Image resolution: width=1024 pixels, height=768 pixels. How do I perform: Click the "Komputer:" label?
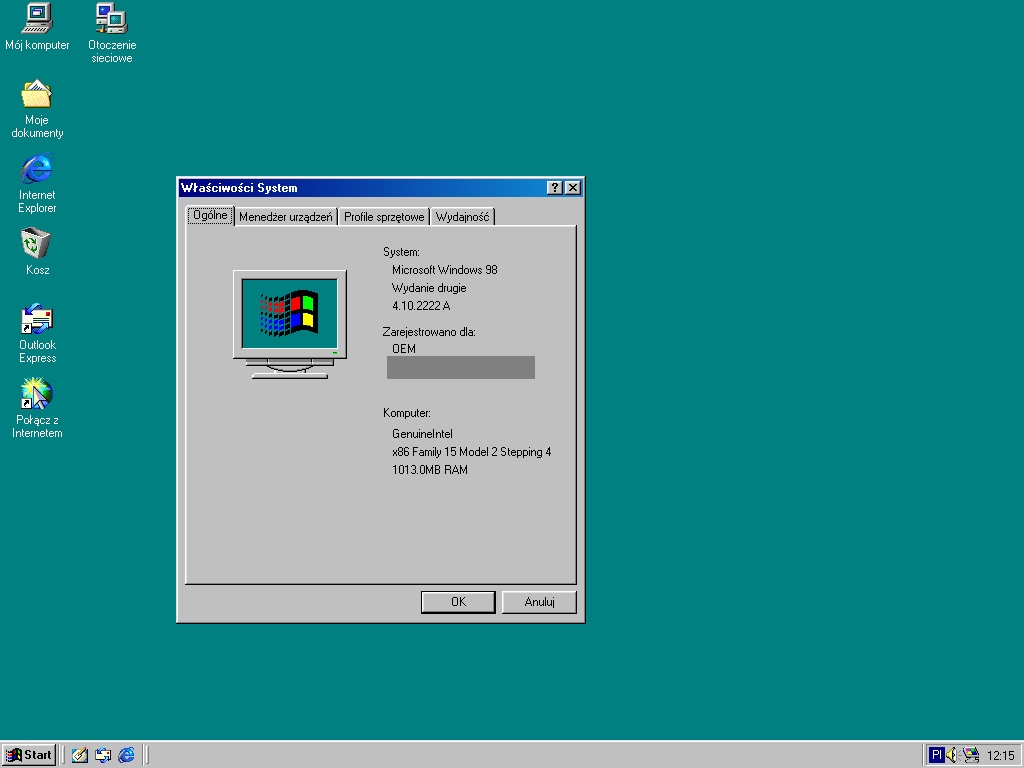(407, 413)
